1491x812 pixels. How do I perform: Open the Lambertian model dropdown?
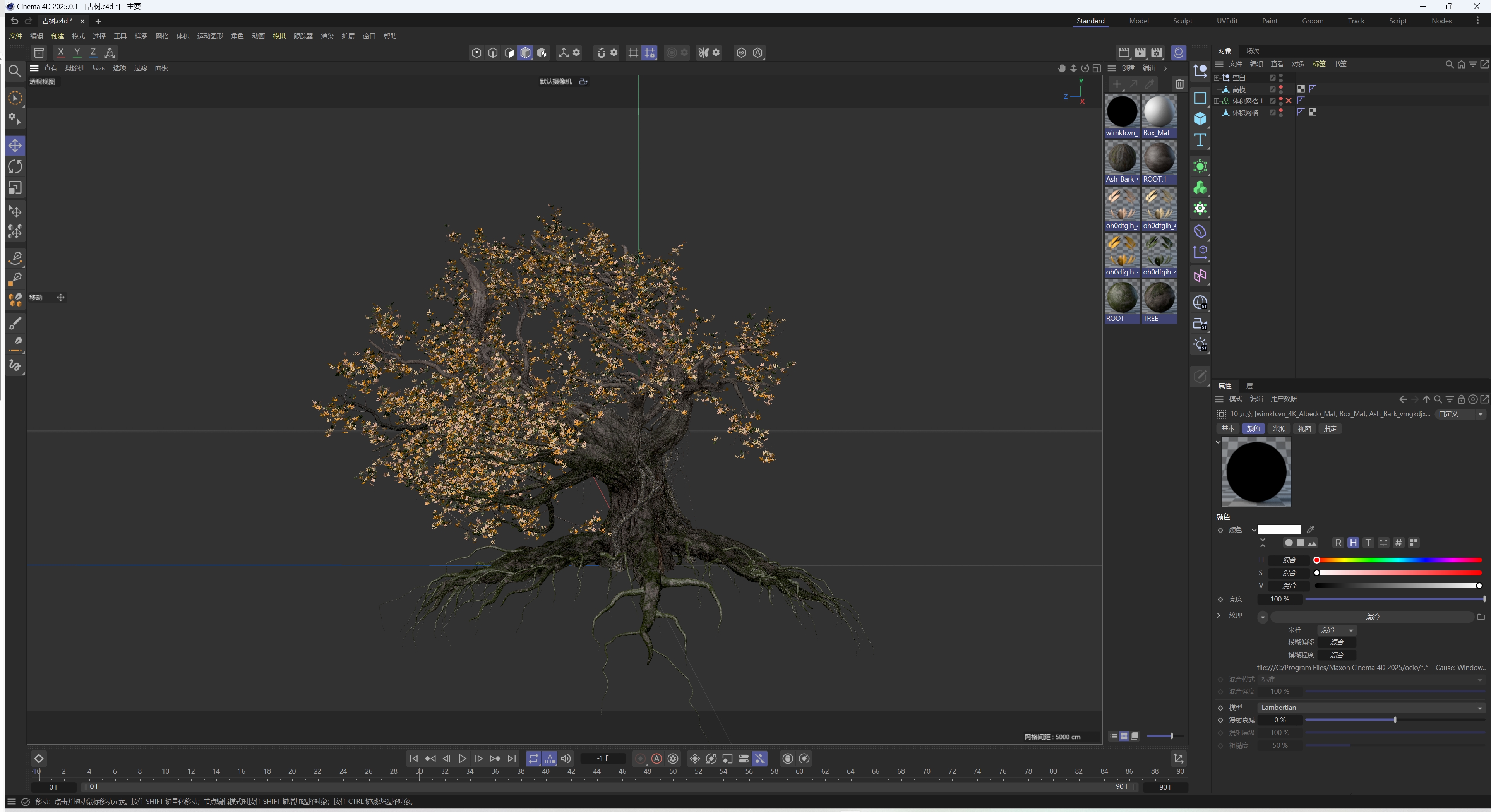tap(1370, 707)
